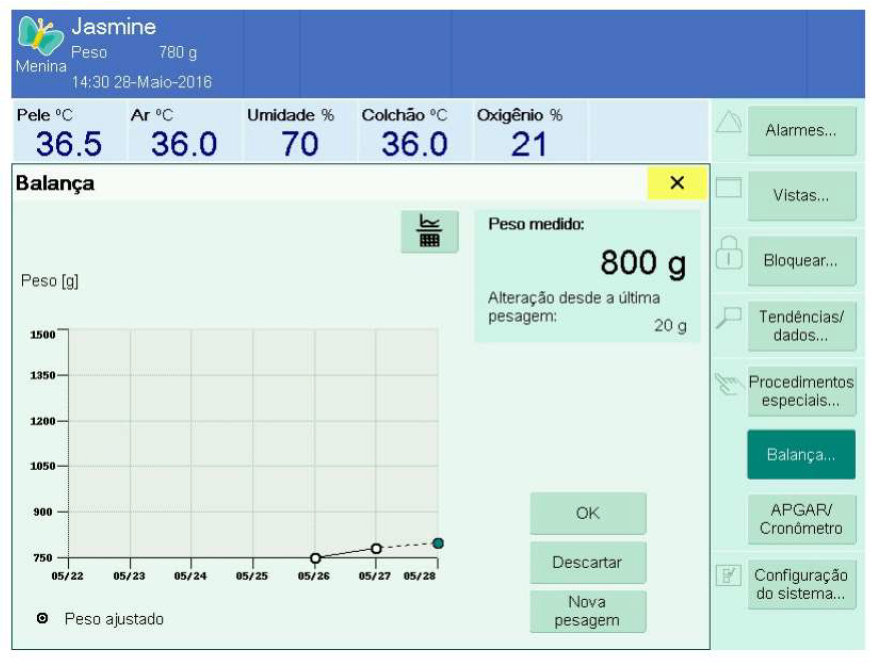
Task: Select the 05/26 weight data point
Action: point(316,558)
